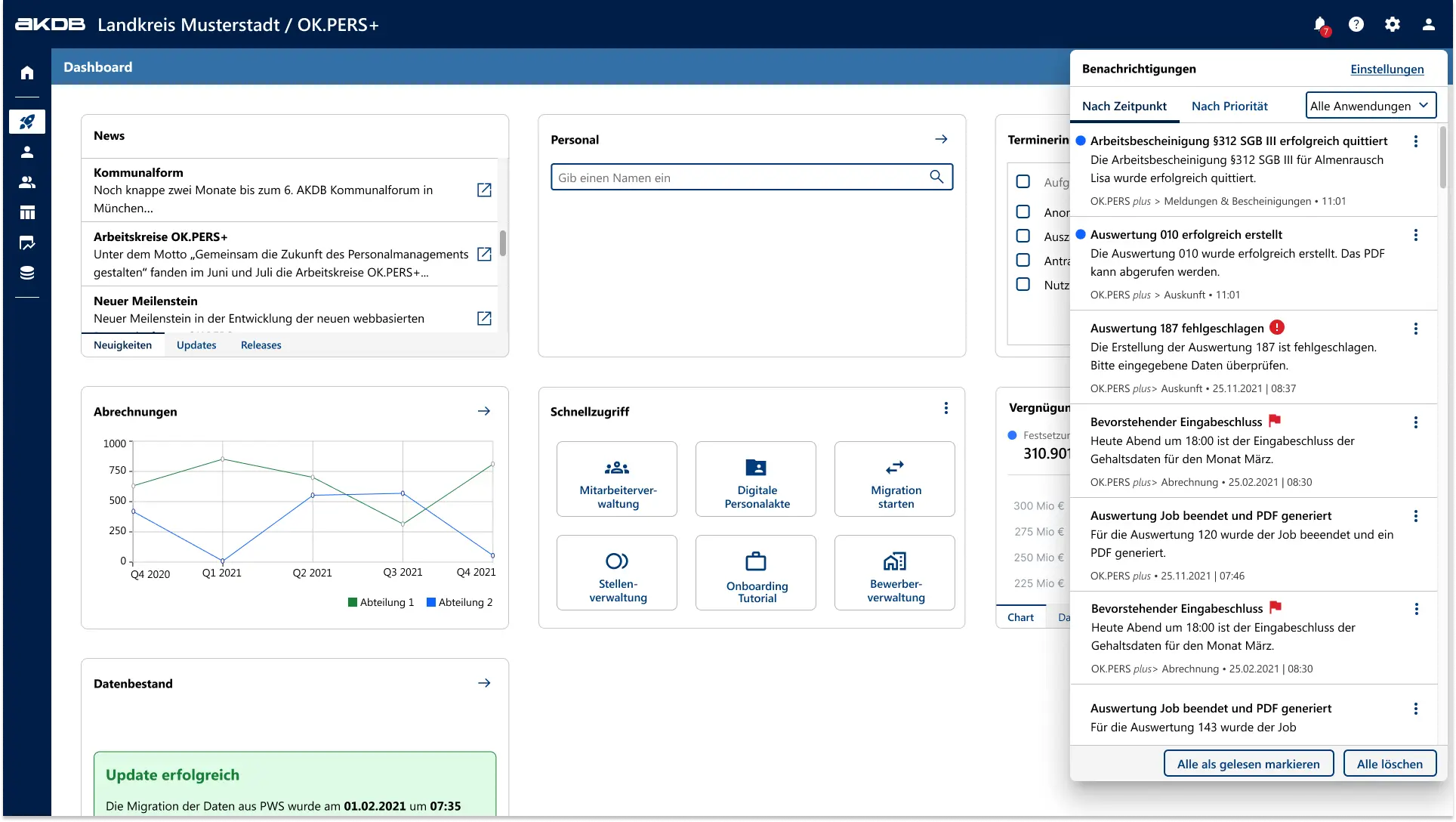Open the home icon in sidebar

[x=27, y=73]
